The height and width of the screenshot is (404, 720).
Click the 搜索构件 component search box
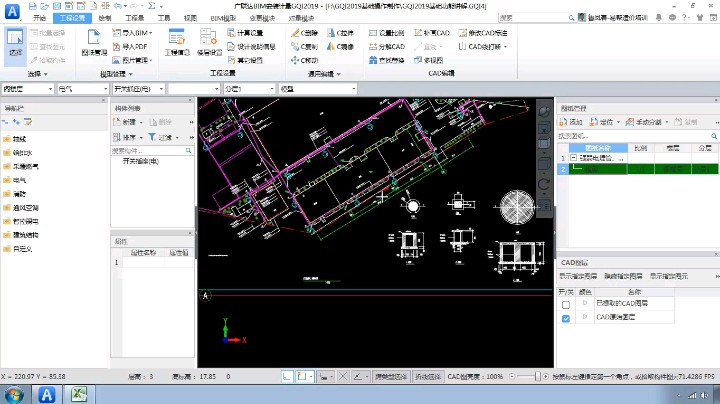152,151
